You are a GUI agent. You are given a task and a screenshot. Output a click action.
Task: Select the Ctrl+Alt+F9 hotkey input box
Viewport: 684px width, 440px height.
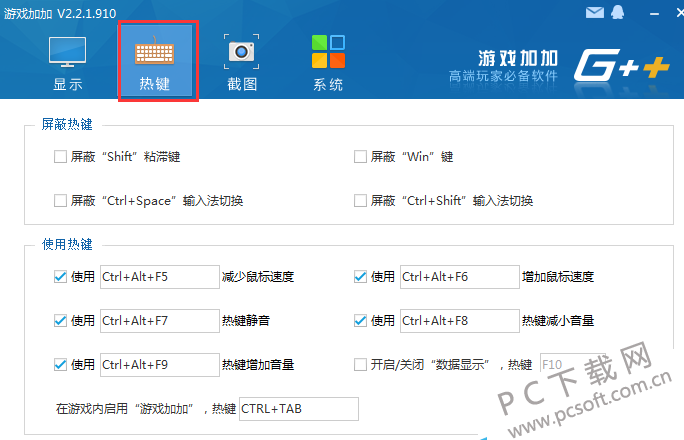click(159, 365)
